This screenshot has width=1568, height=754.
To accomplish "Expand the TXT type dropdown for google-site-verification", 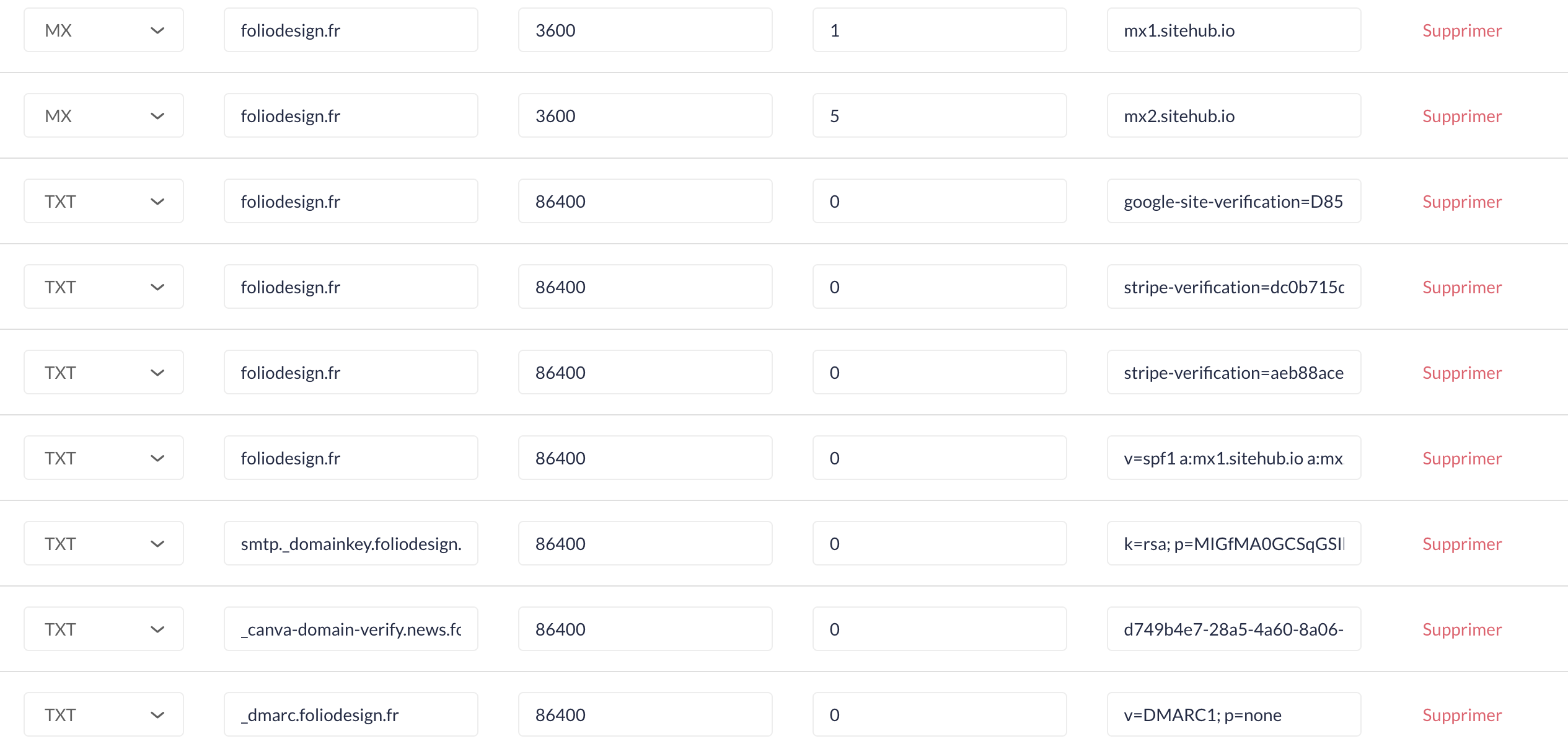I will click(104, 202).
